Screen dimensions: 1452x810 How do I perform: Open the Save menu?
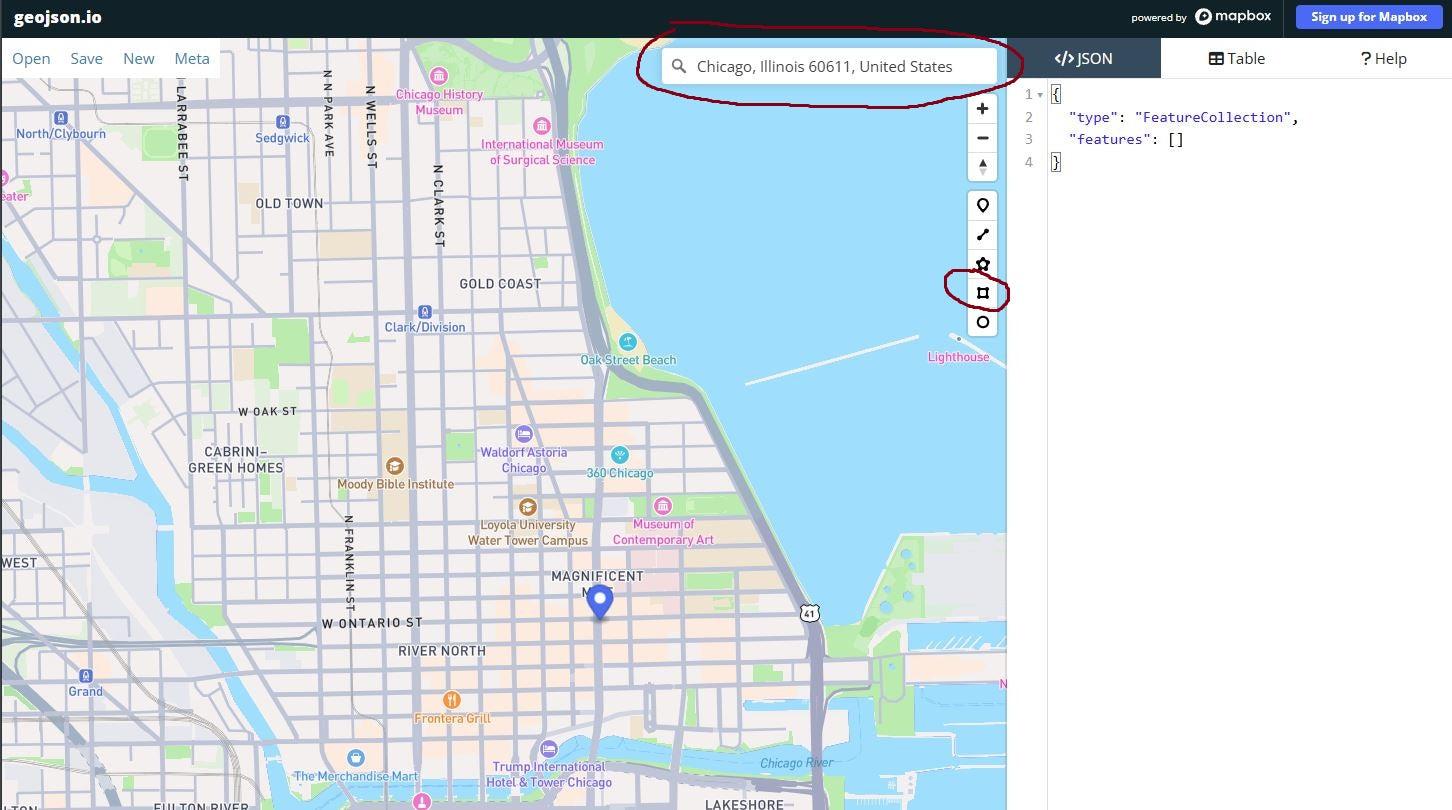tap(86, 59)
